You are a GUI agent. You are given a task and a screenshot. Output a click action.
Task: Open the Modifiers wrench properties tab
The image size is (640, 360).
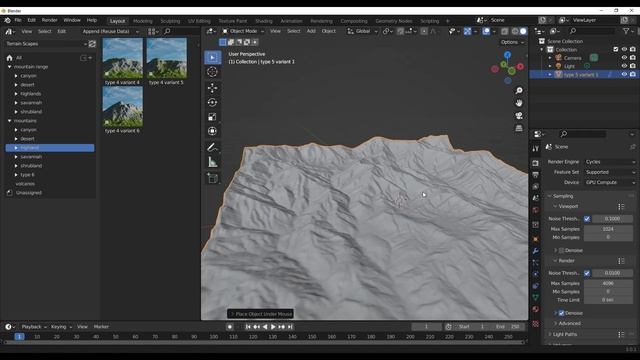536,251
